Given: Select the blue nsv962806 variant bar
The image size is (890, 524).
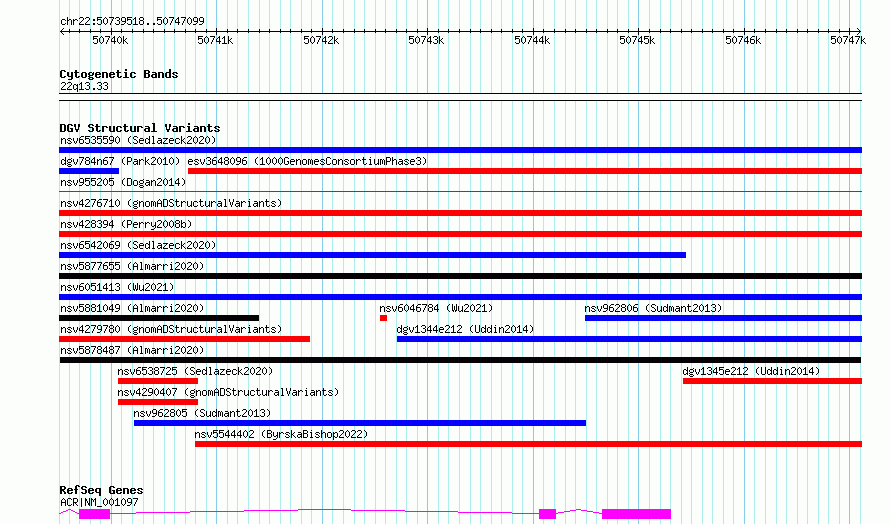Looking at the screenshot, I should [x=724, y=318].
